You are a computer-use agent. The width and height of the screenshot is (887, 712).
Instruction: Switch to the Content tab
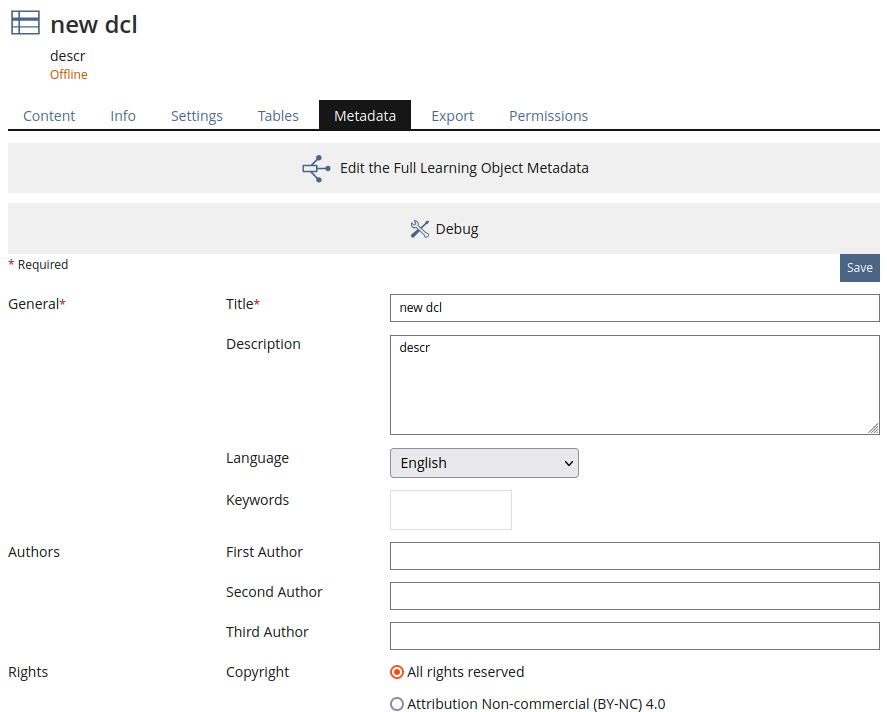49,116
